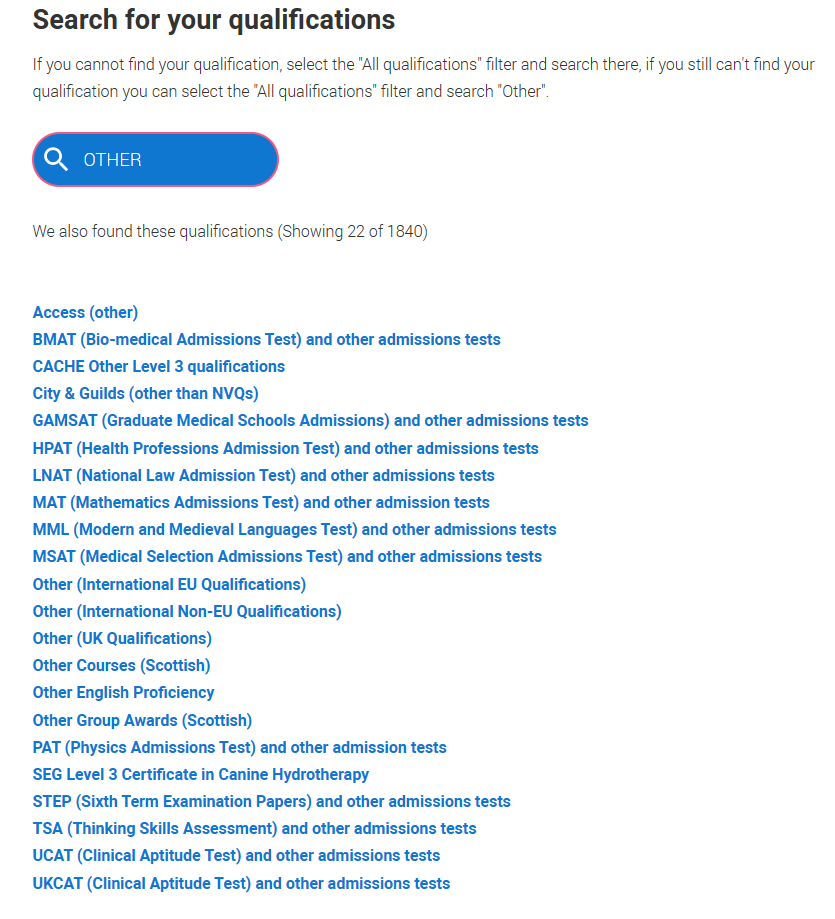Choose City & Guilds (other than NVQs)
This screenshot has height=919, width=835.
[146, 393]
